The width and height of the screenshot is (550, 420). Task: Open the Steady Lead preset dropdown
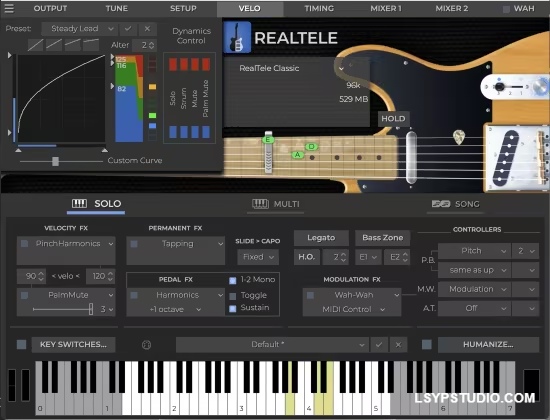pyautogui.click(x=79, y=29)
